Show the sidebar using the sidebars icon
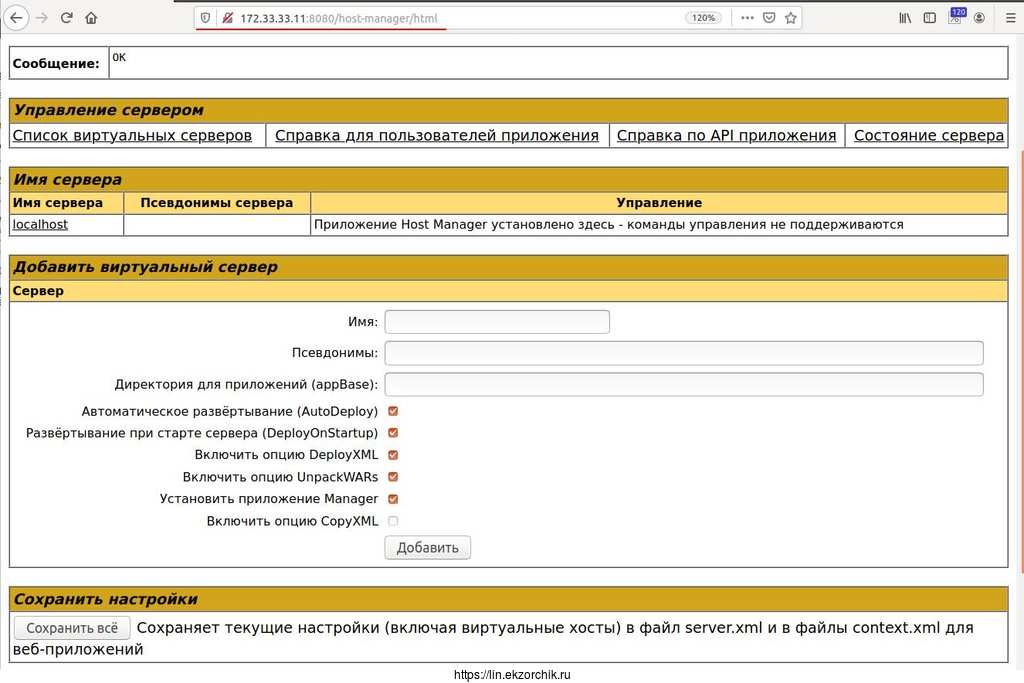This screenshot has width=1024, height=683. tap(930, 18)
